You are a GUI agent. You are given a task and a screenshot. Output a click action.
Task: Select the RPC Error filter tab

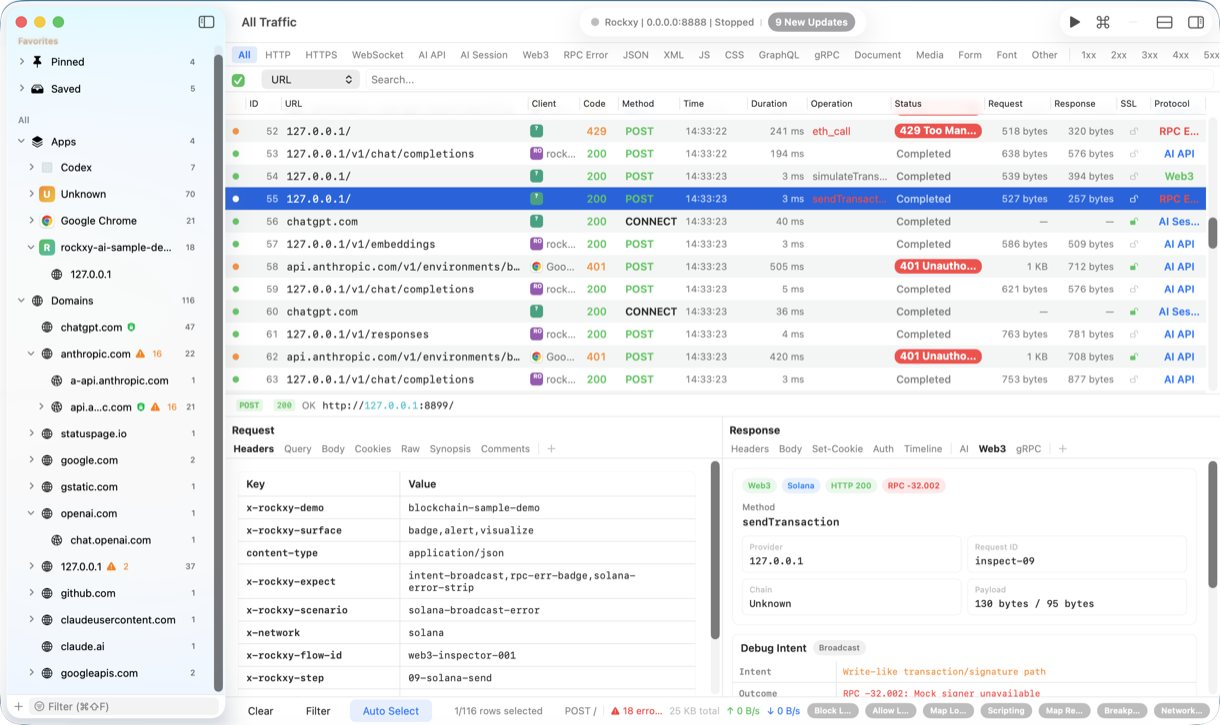coord(585,55)
